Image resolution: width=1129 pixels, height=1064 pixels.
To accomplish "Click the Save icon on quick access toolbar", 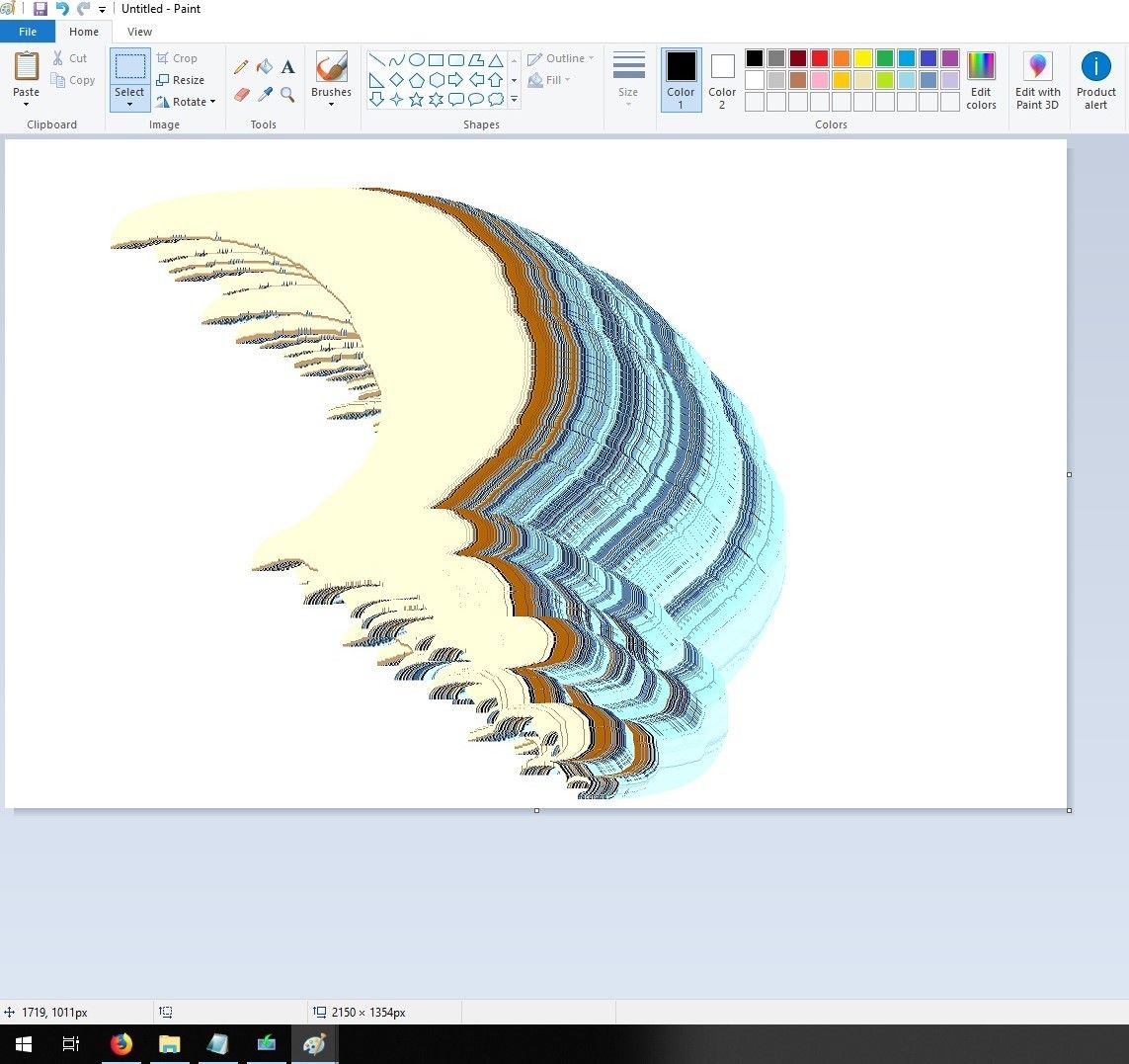I will 40,9.
